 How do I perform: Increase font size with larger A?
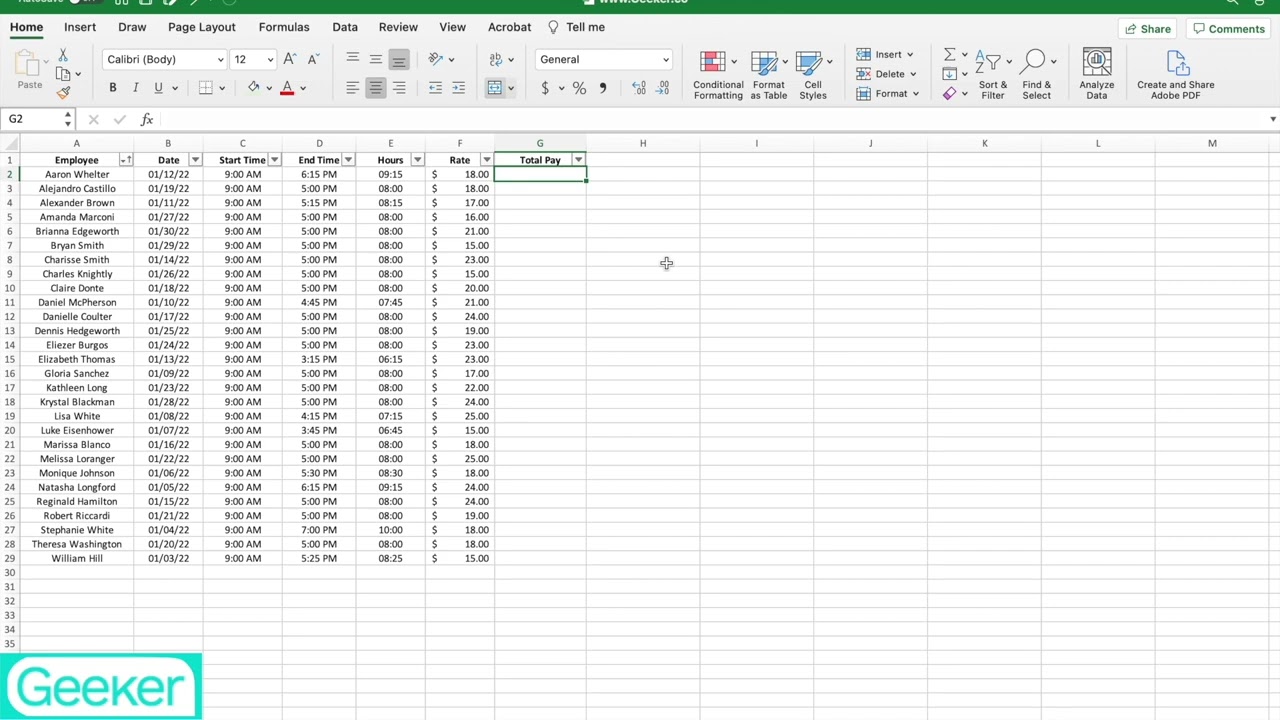290,59
